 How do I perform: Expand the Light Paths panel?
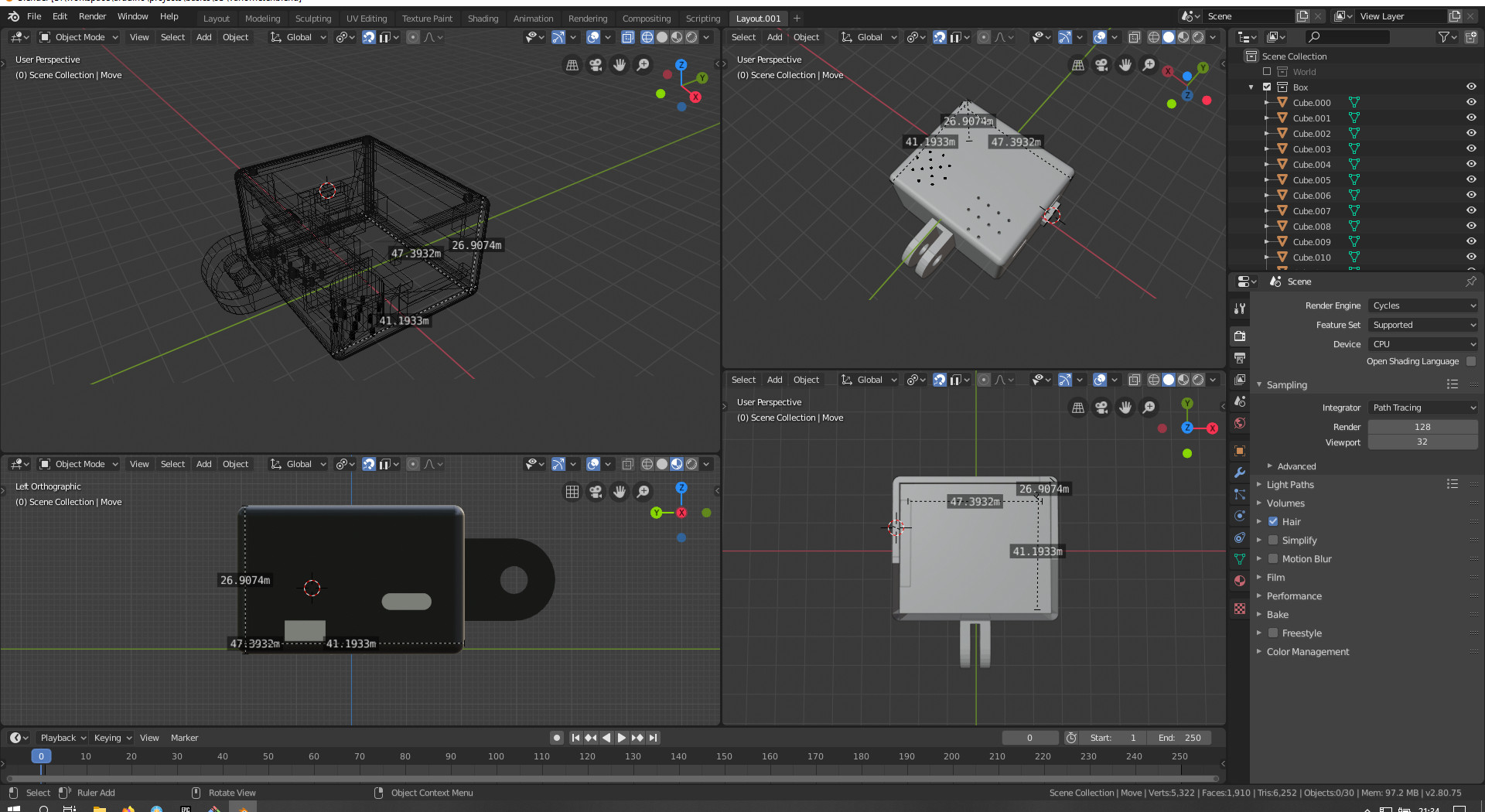pyautogui.click(x=1290, y=485)
